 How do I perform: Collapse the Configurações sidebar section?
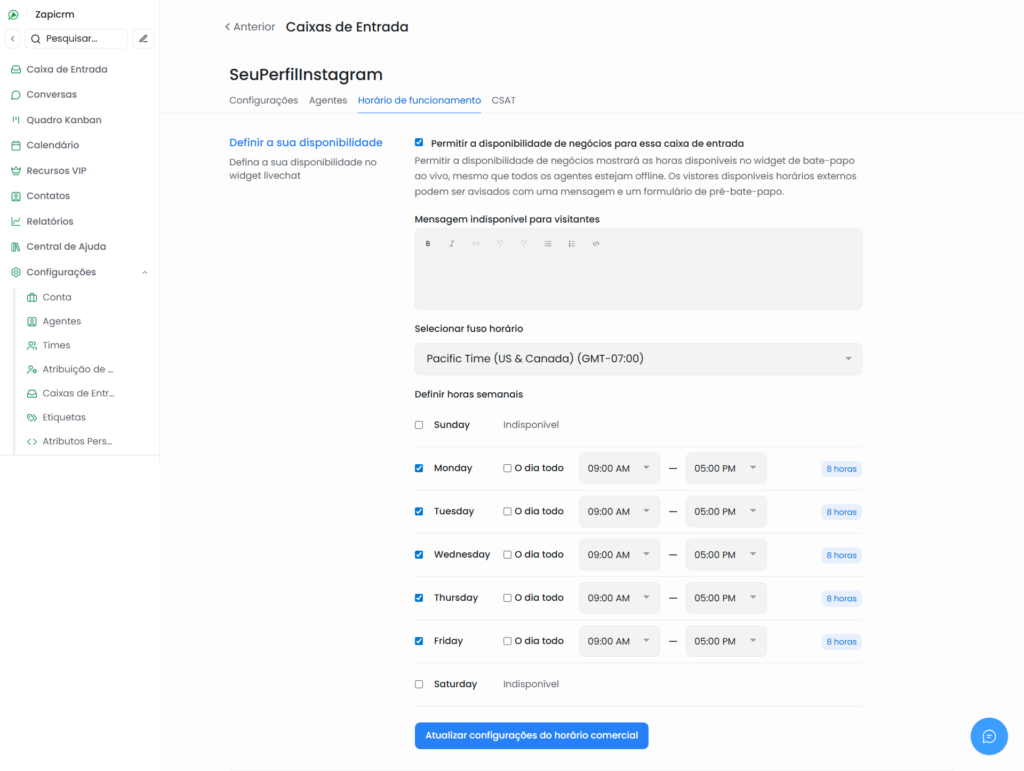tap(144, 272)
